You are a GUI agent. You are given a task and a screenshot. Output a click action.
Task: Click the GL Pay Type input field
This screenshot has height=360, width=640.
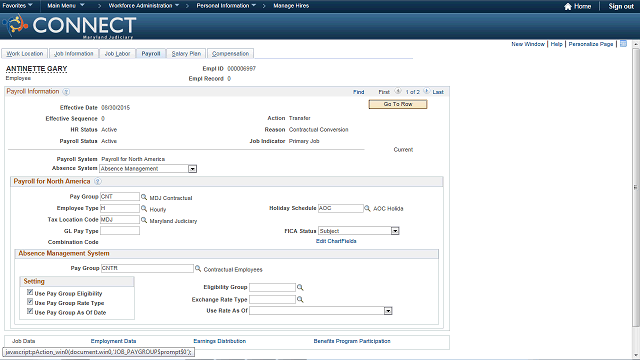[120, 231]
